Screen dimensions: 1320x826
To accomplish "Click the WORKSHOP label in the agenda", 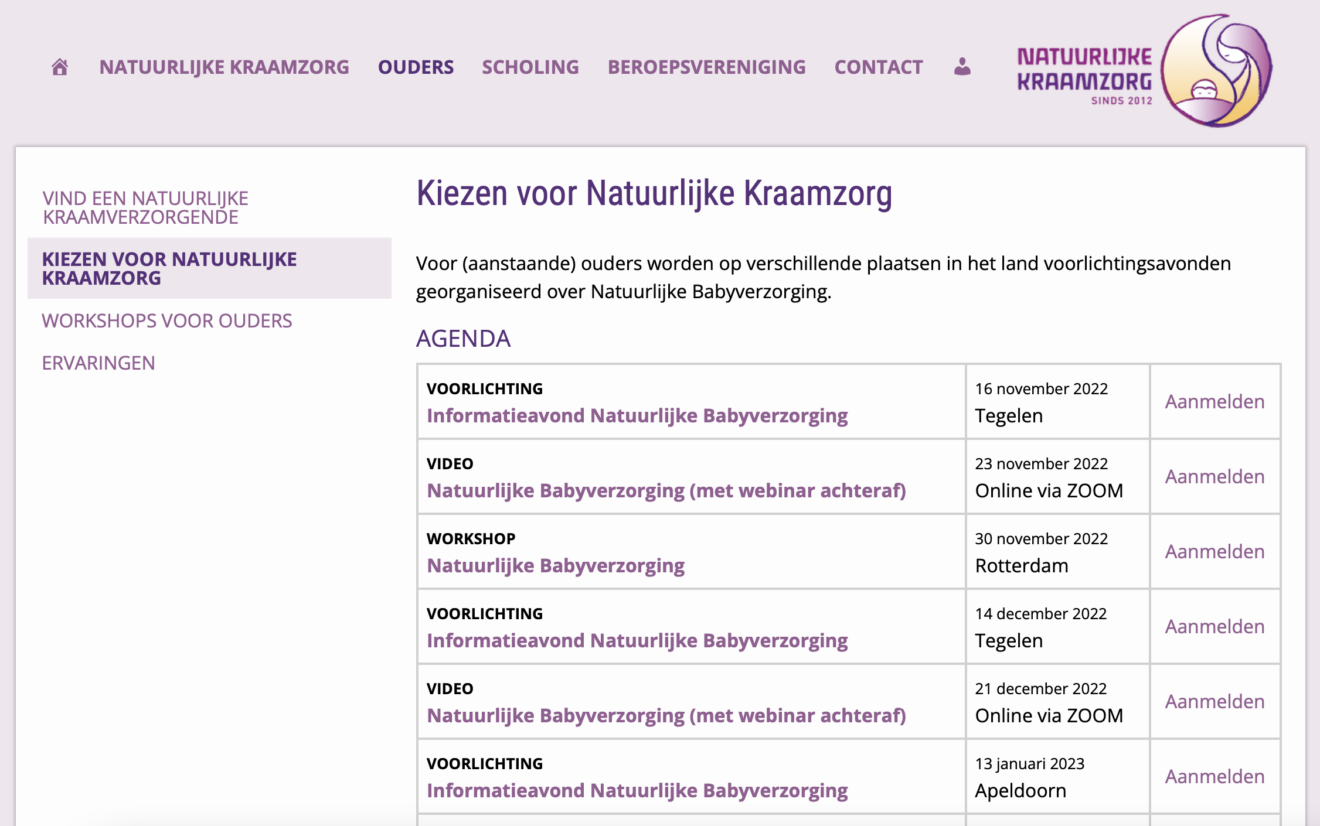I will point(471,539).
